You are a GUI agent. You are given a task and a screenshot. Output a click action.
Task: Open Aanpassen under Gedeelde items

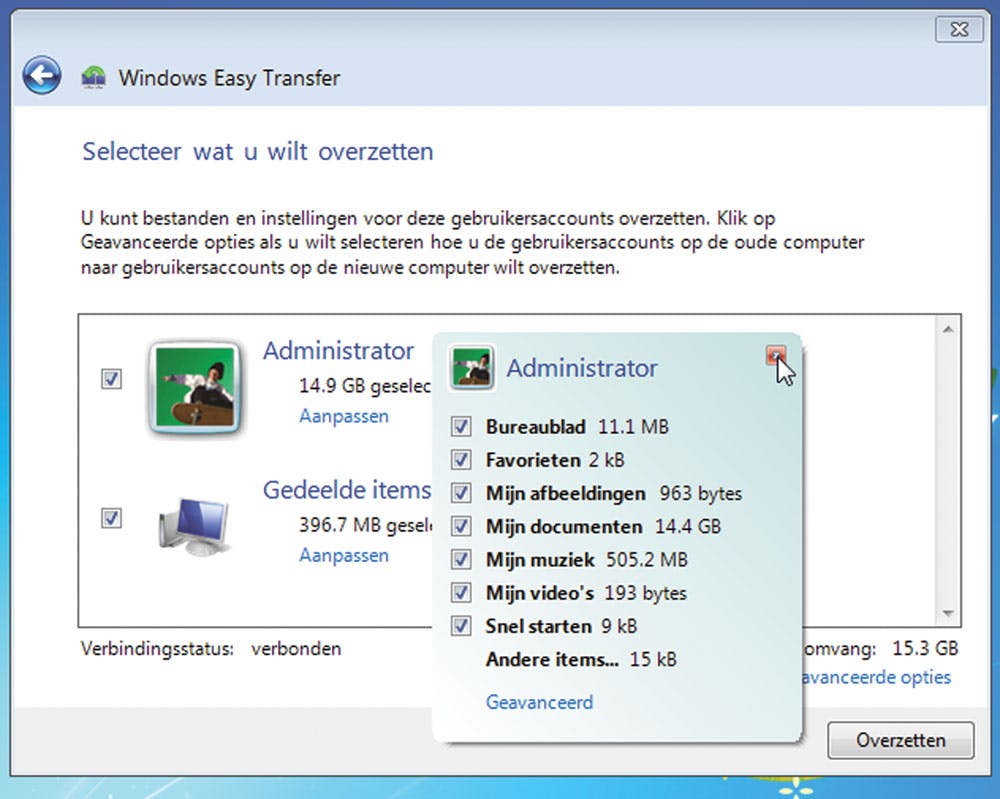pyautogui.click(x=344, y=555)
